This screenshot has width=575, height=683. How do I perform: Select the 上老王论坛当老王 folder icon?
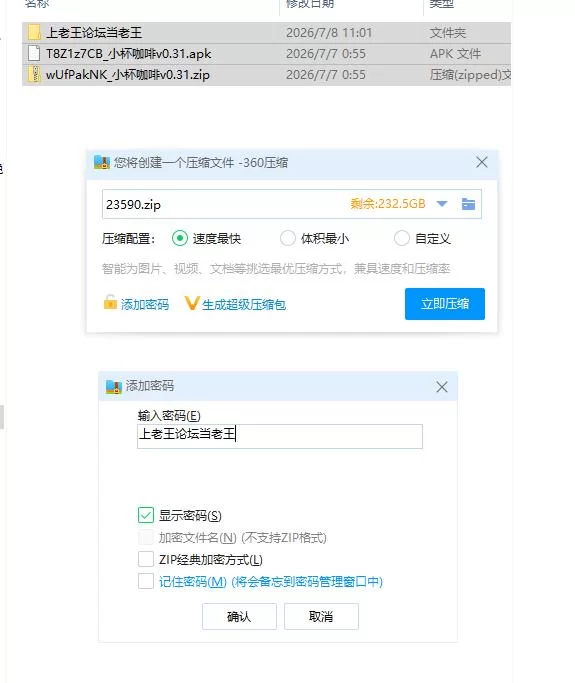pyautogui.click(x=34, y=32)
